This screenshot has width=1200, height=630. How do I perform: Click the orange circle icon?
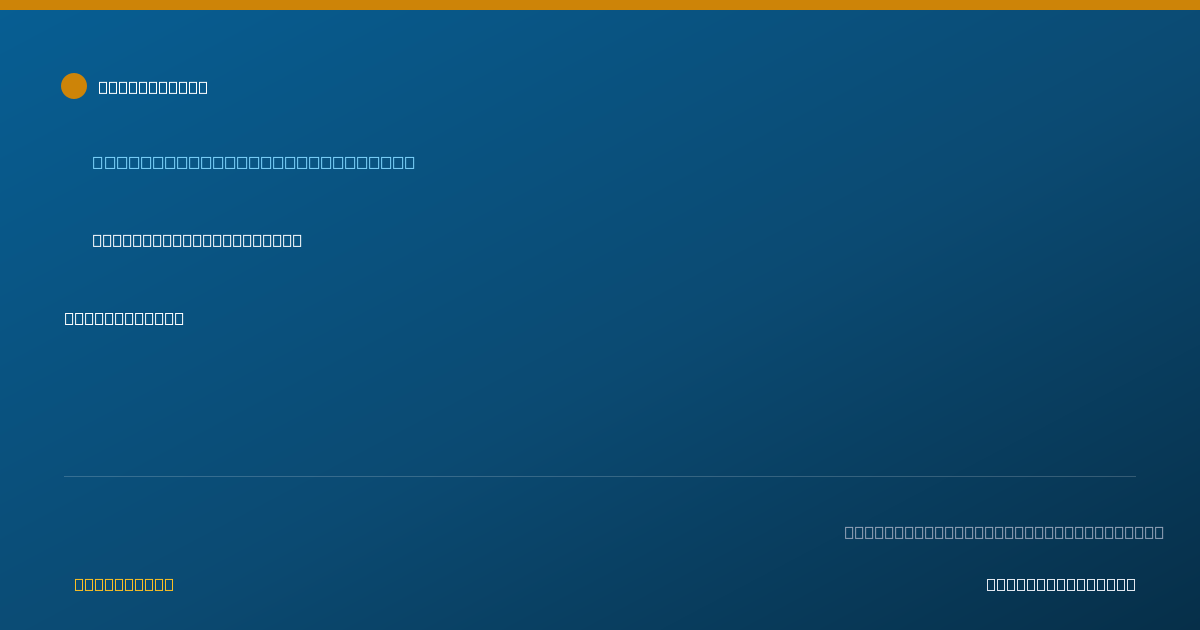(x=74, y=86)
